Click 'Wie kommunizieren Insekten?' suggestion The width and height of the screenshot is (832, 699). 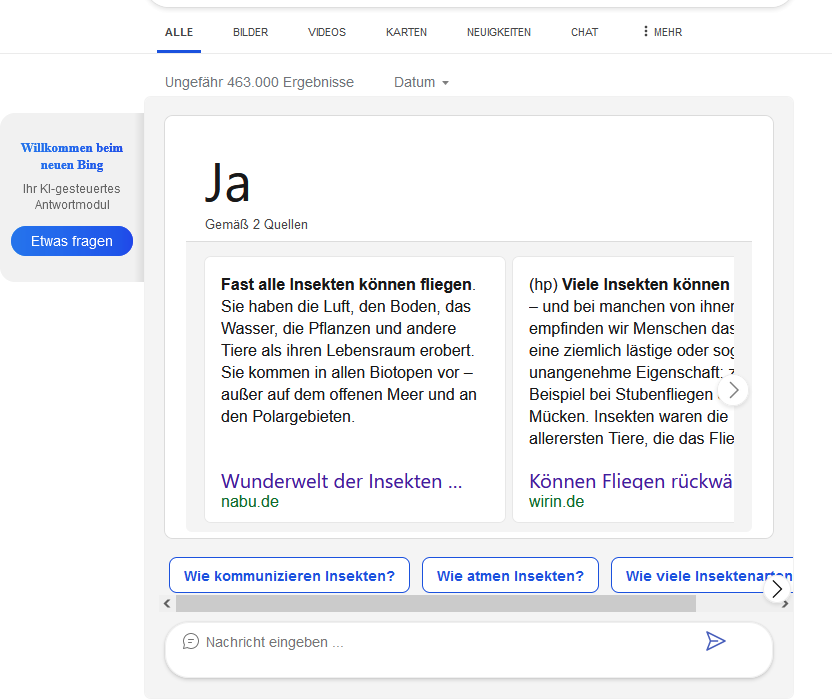point(289,576)
